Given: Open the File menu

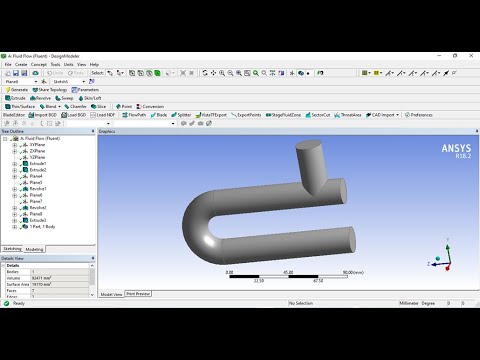Looking at the screenshot, I should pyautogui.click(x=8, y=64).
